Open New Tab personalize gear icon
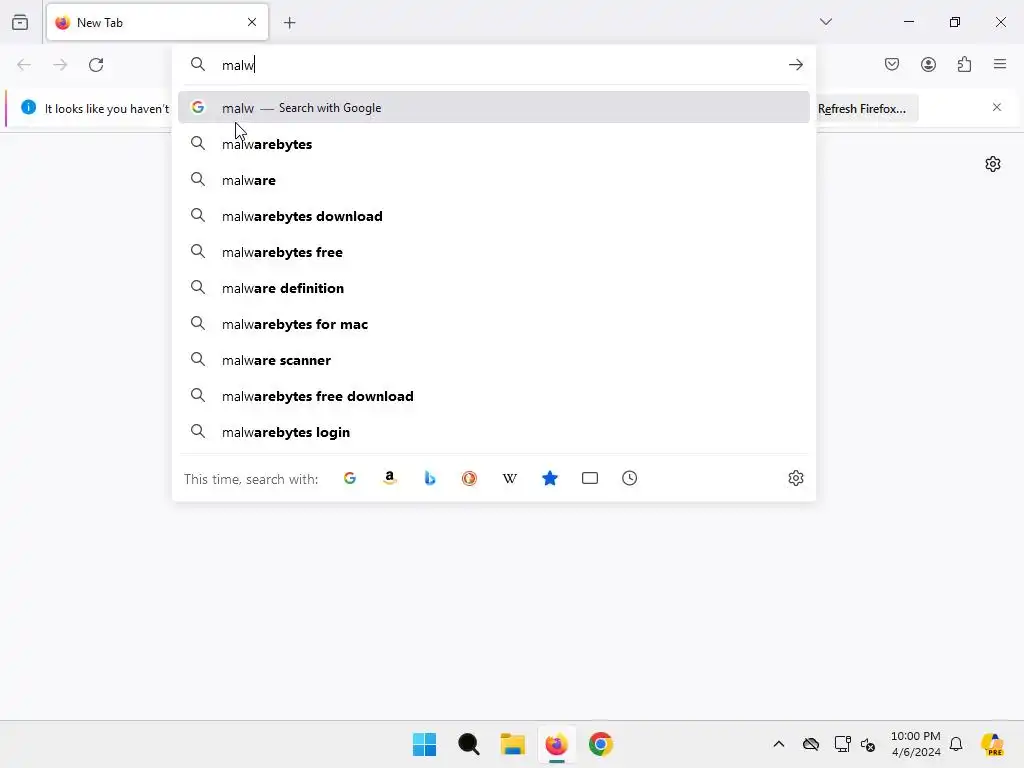The width and height of the screenshot is (1024, 768). point(993,164)
